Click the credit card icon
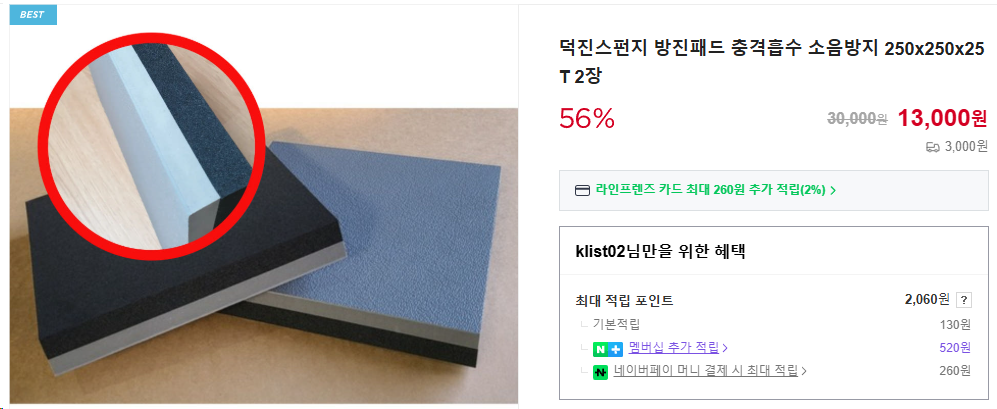 pos(582,190)
